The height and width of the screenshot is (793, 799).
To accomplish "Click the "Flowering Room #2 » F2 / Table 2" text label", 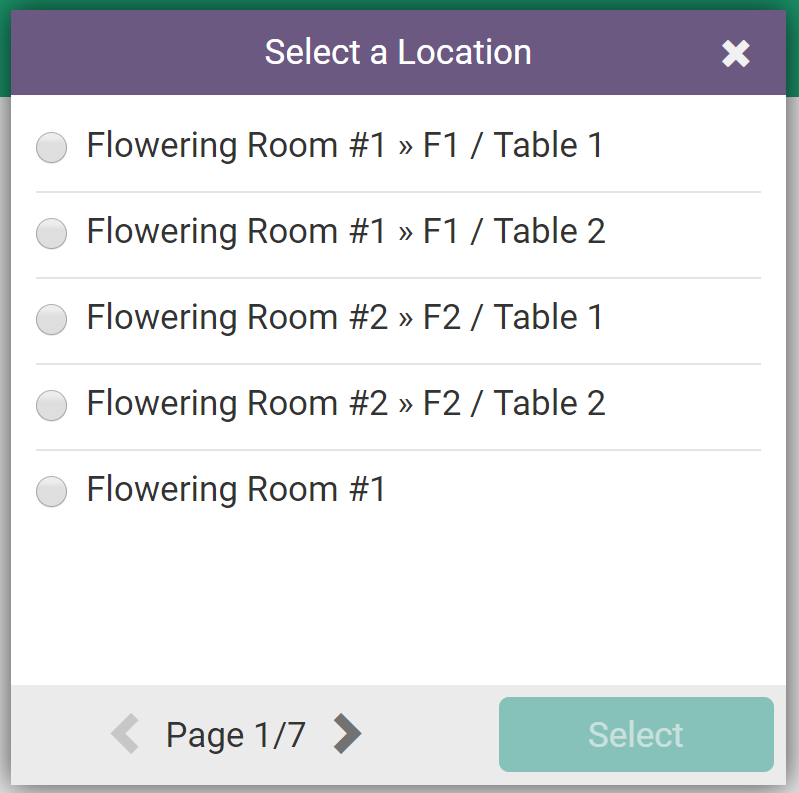I will point(345,404).
